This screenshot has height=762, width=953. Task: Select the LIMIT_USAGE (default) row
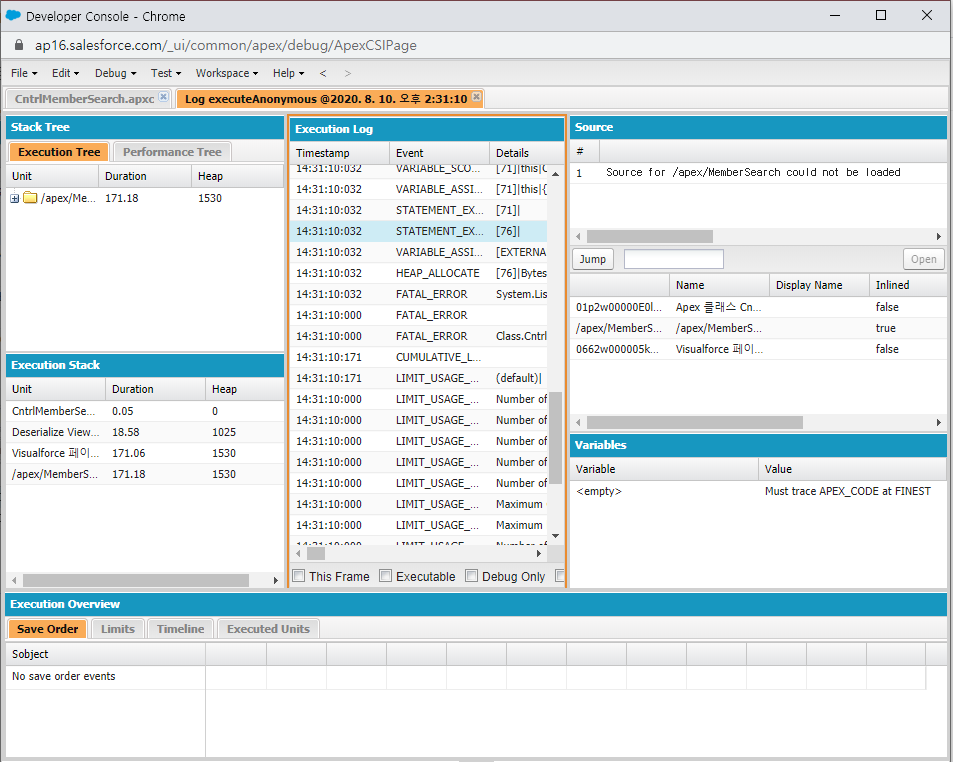click(x=419, y=378)
